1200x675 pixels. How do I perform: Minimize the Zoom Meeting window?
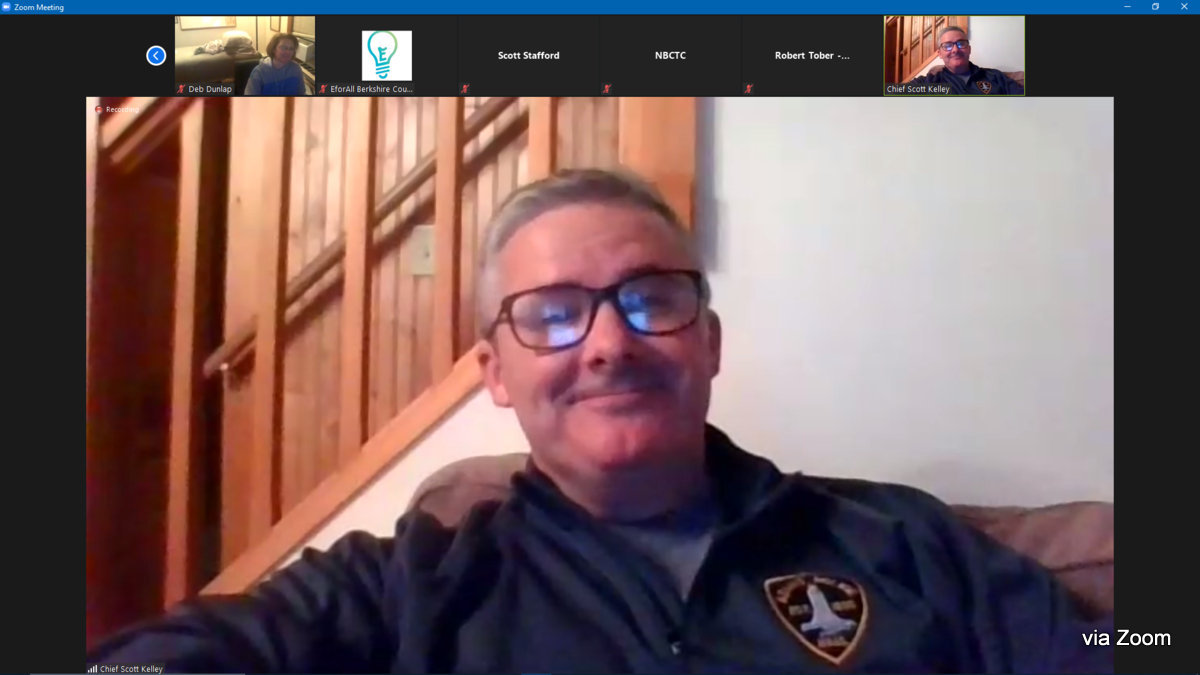1128,7
